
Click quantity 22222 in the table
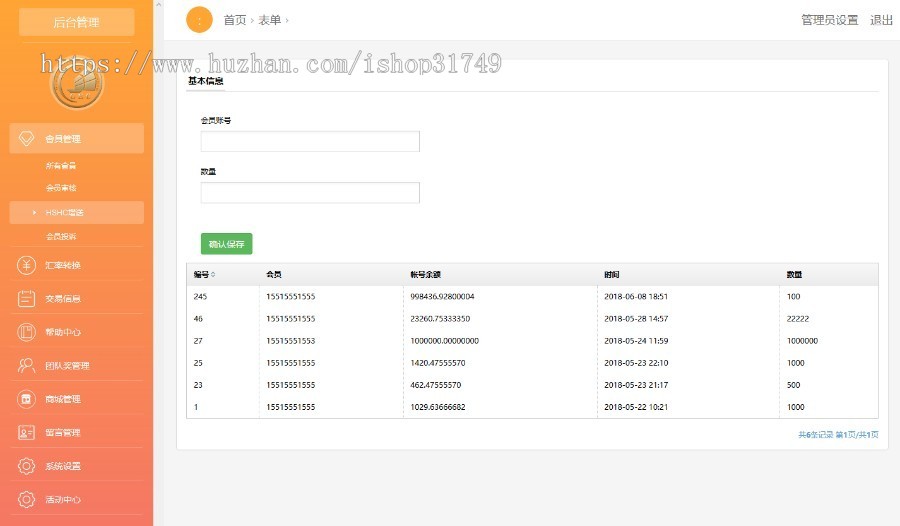(x=798, y=318)
